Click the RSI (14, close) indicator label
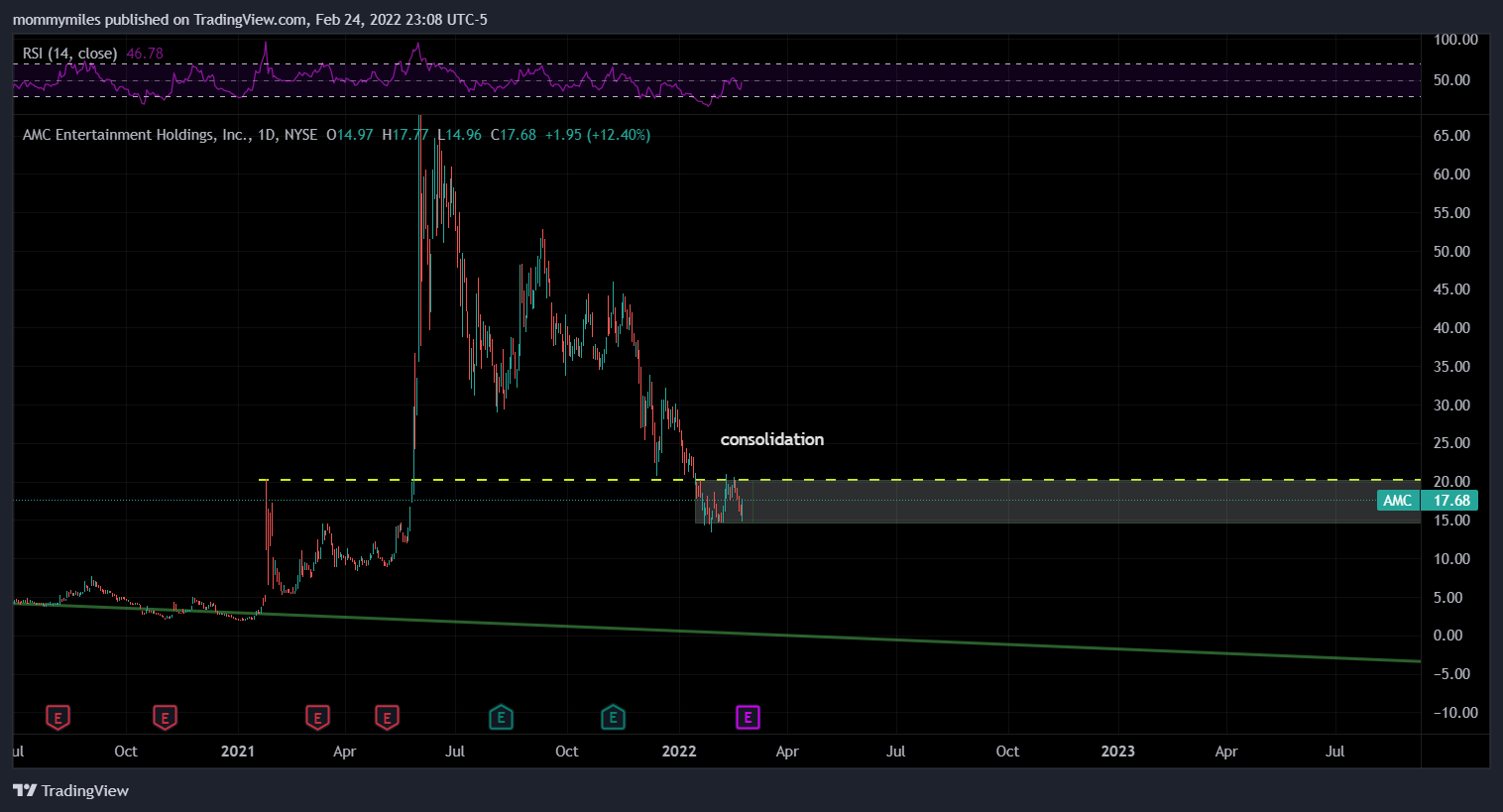 pos(69,54)
